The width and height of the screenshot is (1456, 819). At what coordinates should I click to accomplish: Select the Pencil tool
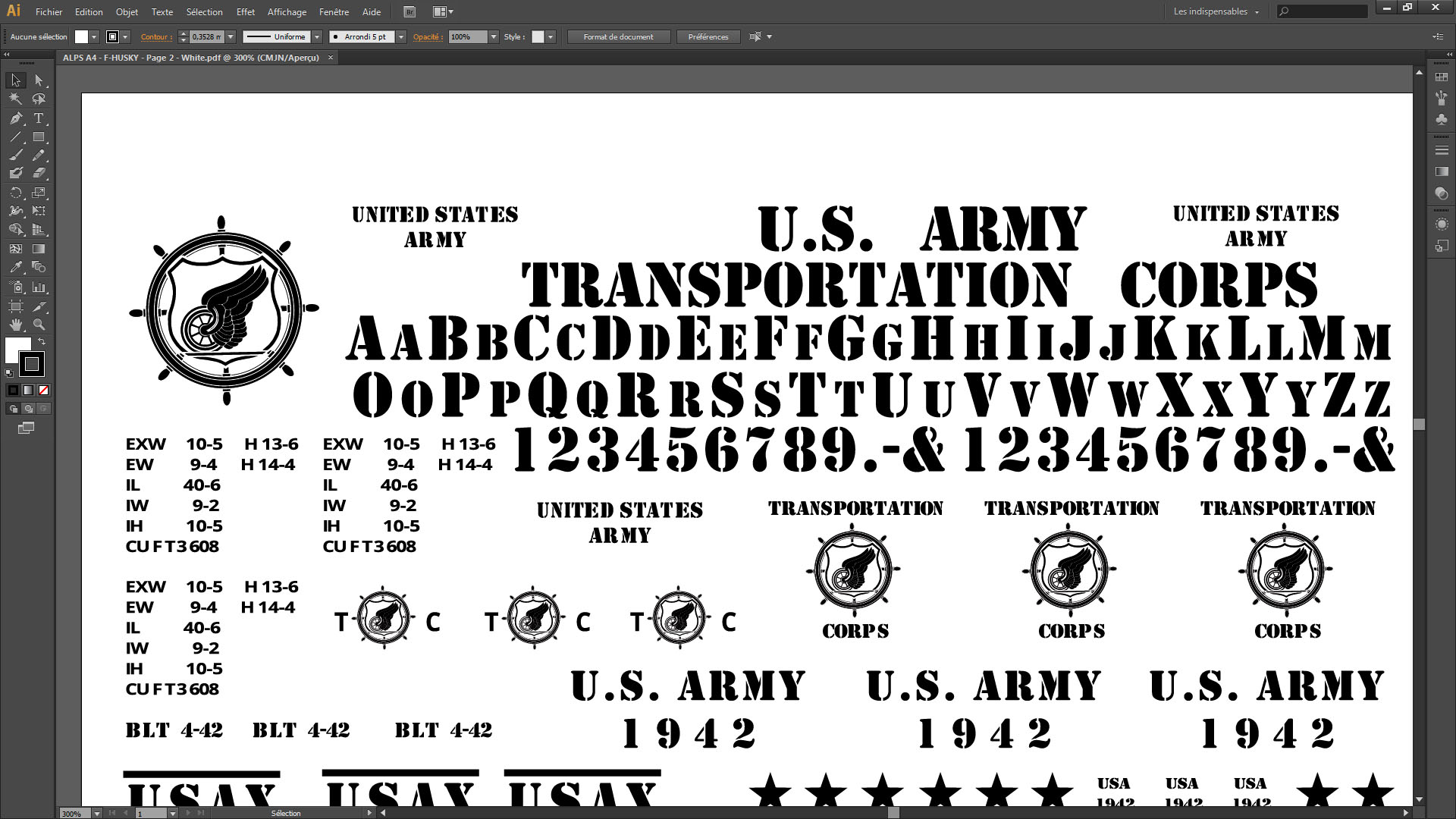[x=39, y=155]
